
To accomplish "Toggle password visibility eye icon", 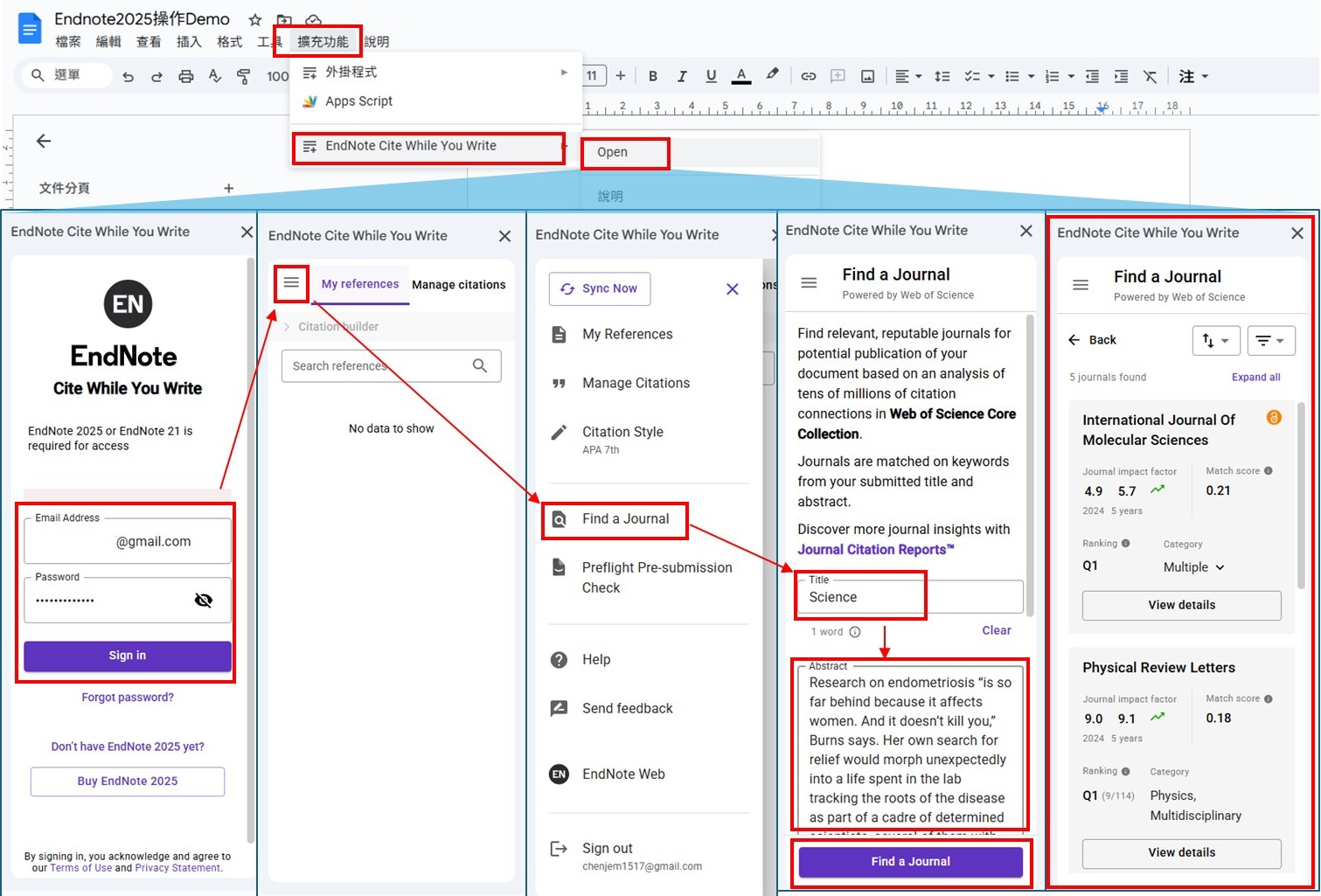I will 204,600.
